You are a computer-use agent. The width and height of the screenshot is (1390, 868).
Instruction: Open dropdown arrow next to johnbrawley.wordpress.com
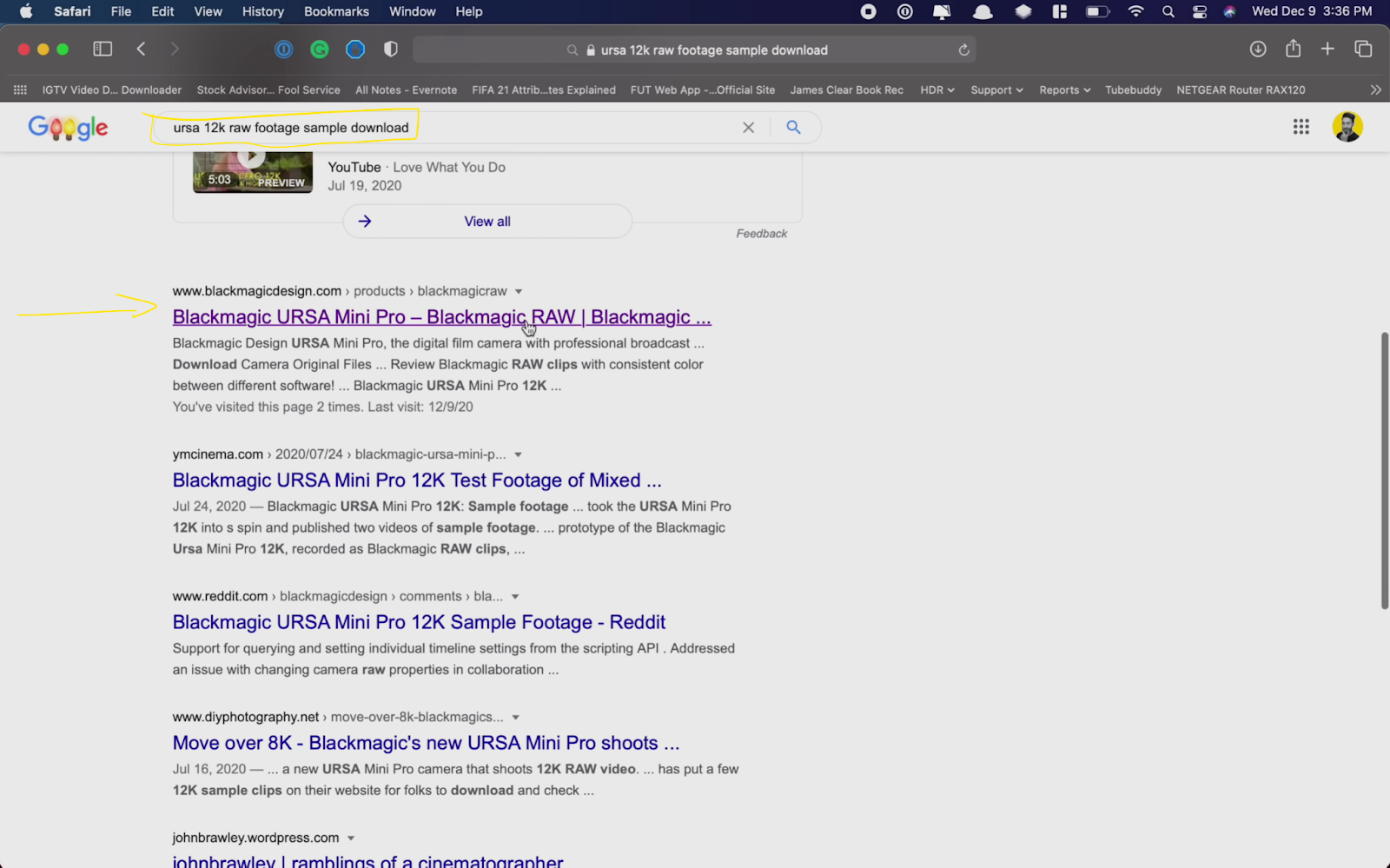tap(351, 838)
